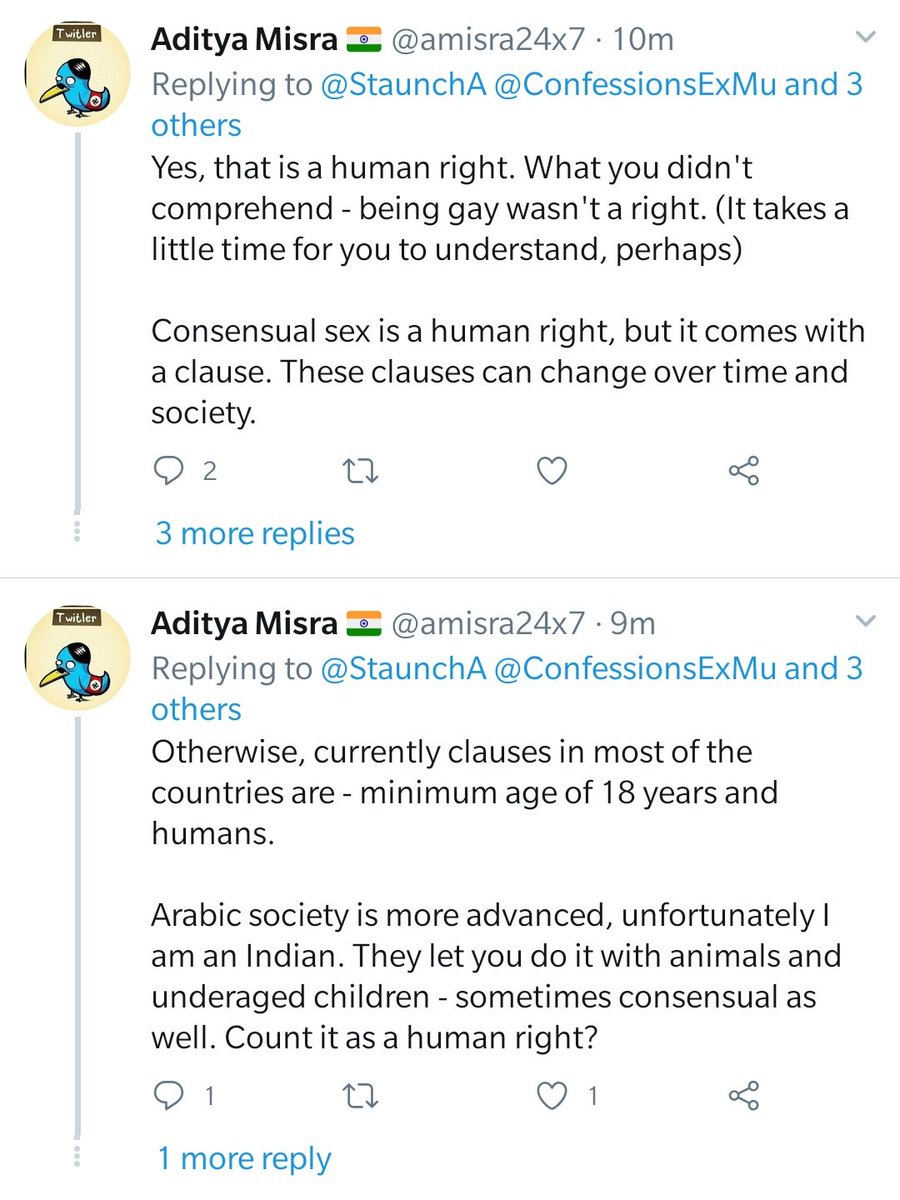
Task: Retweet the first tweet
Action: (x=362, y=470)
